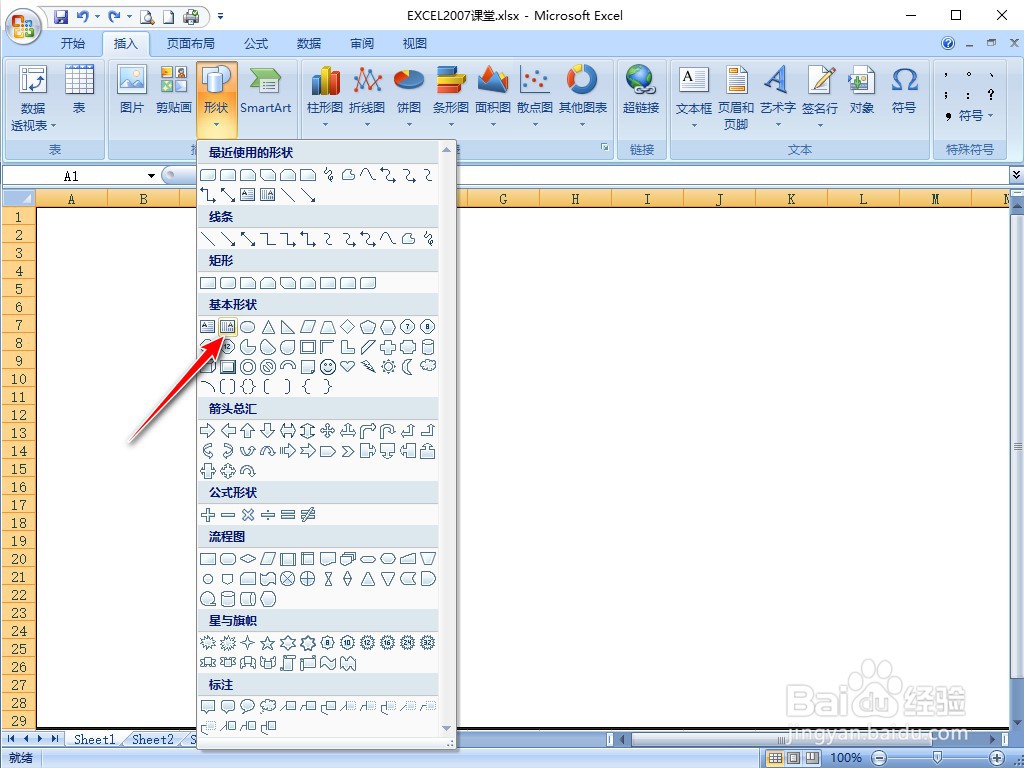
Task: Choose the up block arrow shape
Action: (x=248, y=430)
